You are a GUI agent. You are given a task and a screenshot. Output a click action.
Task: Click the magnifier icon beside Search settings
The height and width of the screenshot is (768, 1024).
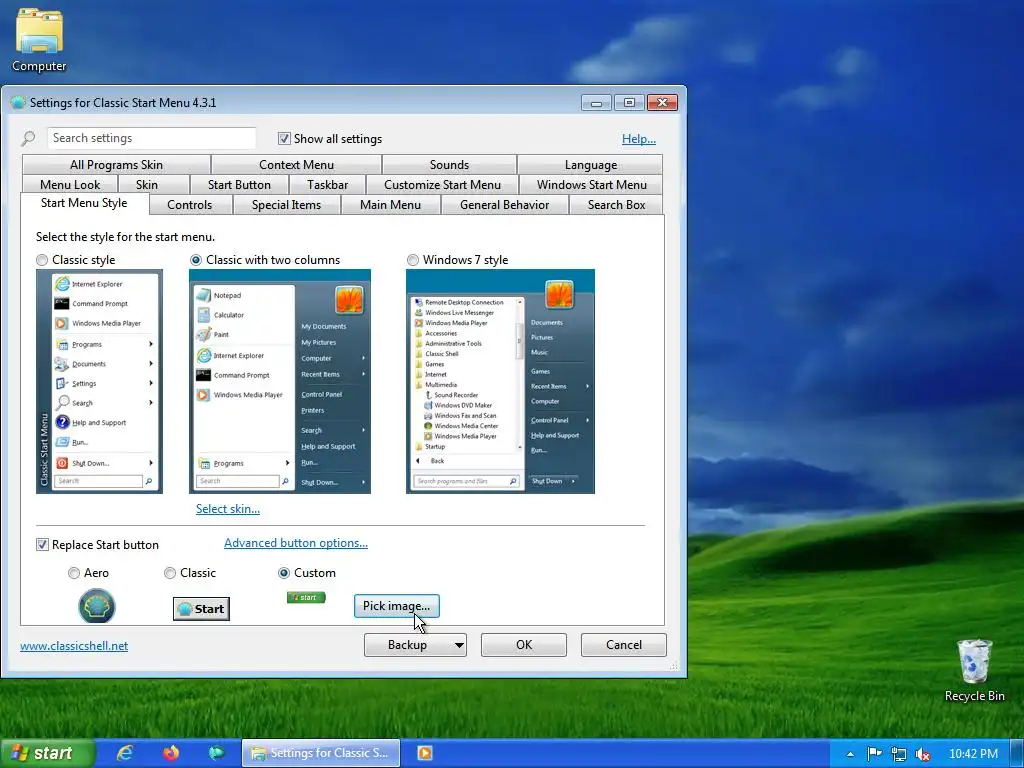pos(28,138)
